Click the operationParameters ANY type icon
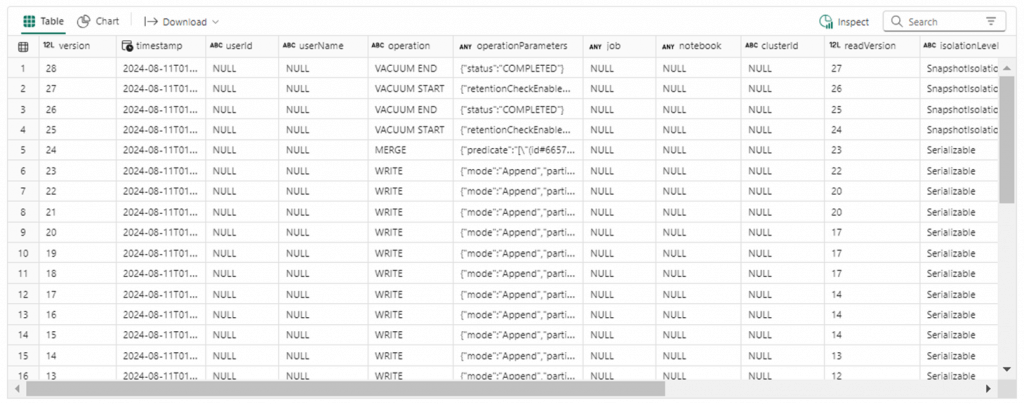This screenshot has width=1024, height=404. (x=465, y=47)
